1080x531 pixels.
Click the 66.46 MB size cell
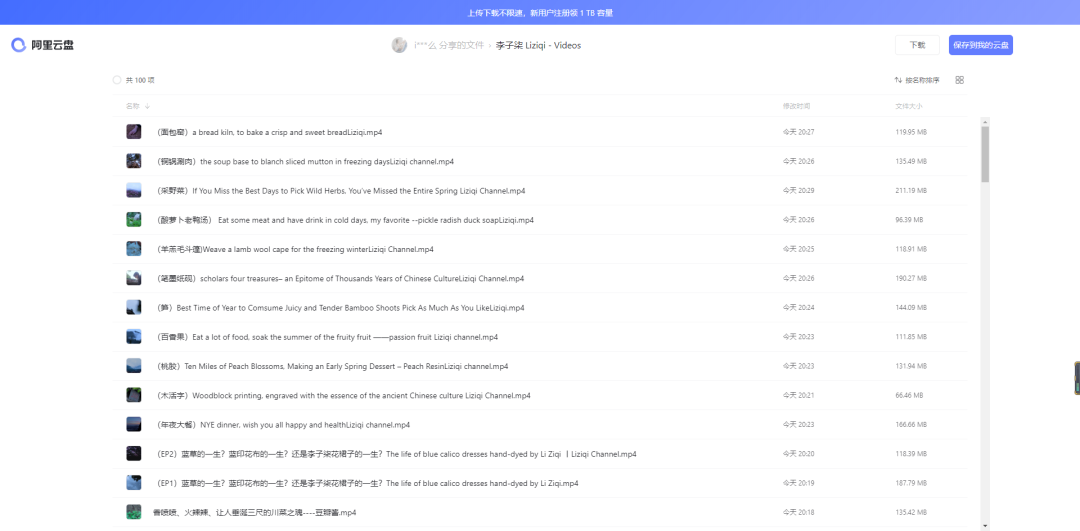pos(908,395)
